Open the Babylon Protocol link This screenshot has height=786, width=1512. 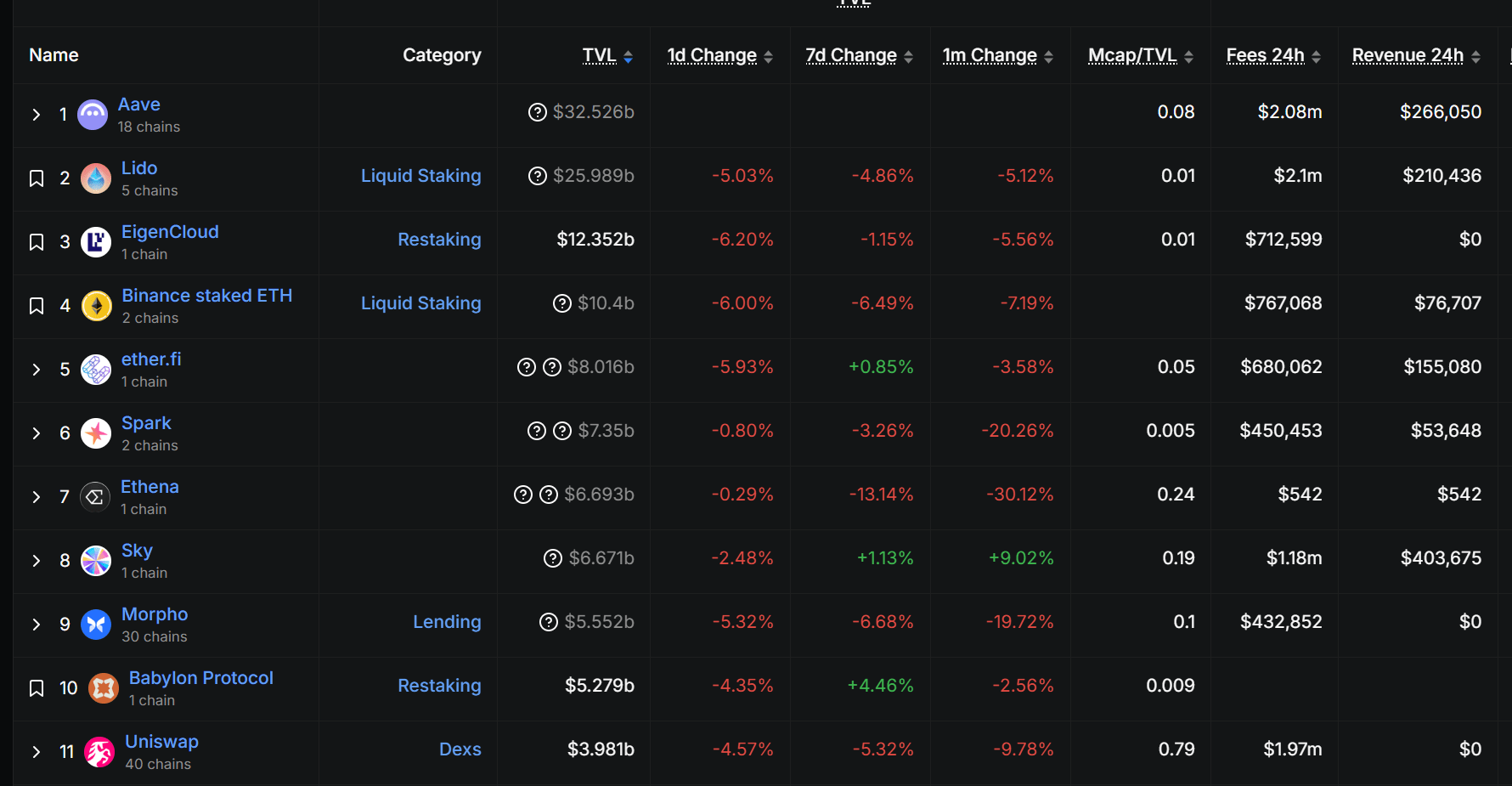[201, 678]
